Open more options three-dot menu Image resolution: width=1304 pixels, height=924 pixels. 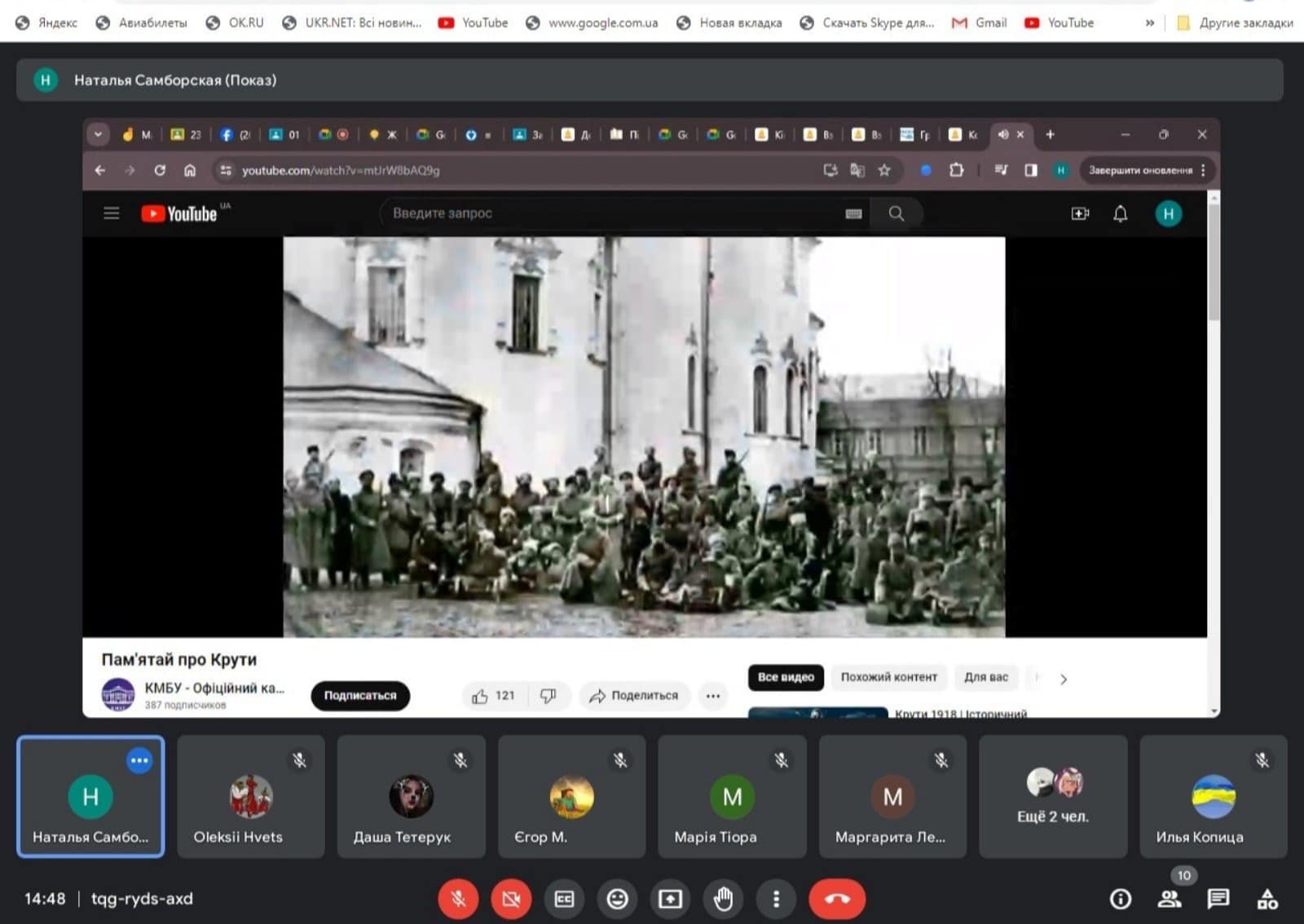click(776, 899)
